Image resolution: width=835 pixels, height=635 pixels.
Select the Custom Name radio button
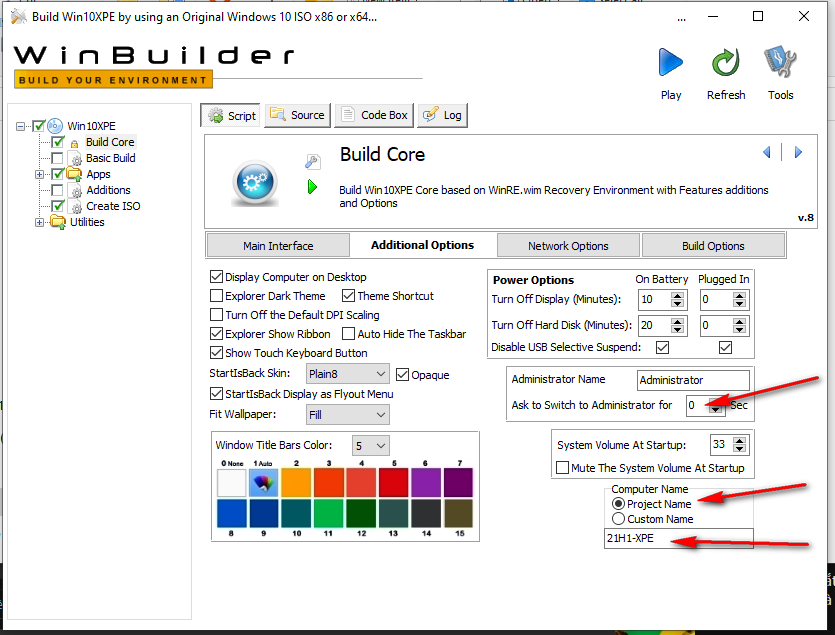point(618,519)
